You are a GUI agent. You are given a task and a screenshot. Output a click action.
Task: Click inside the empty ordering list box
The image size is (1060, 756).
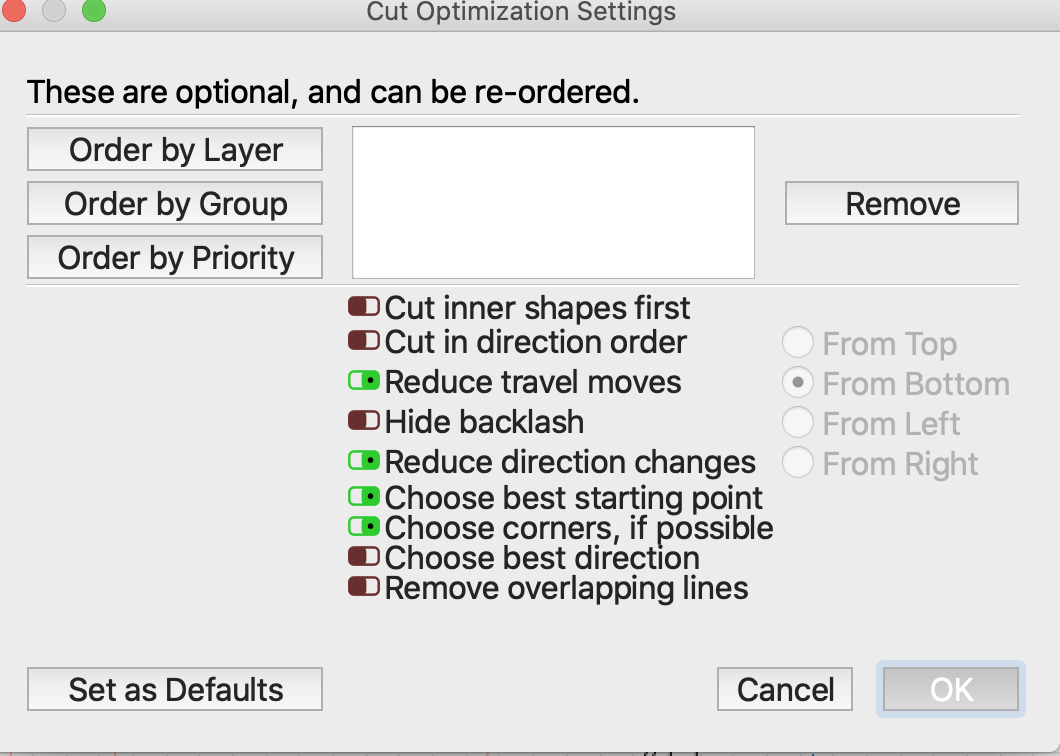[553, 202]
